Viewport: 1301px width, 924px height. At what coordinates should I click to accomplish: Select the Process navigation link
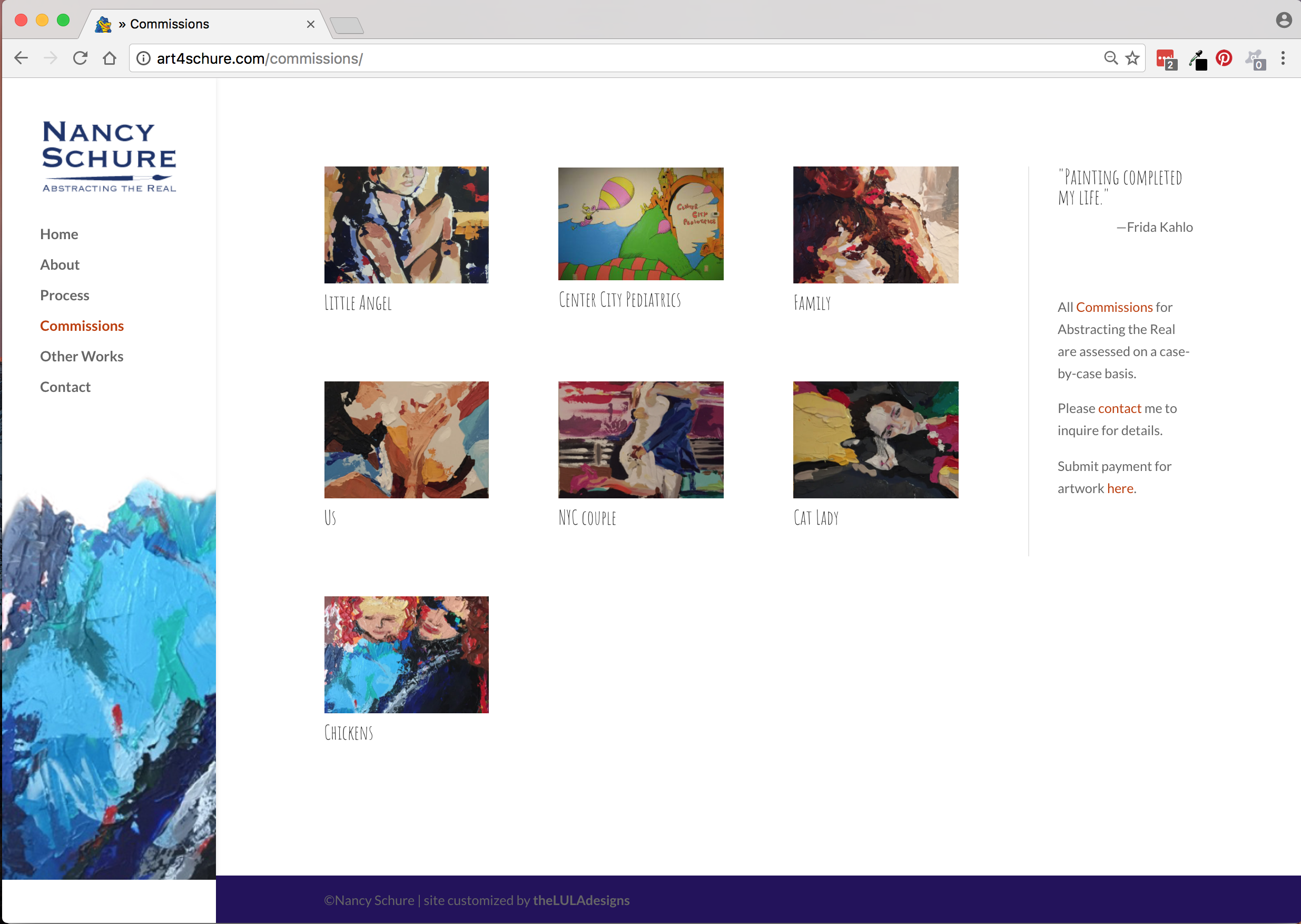pyautogui.click(x=65, y=296)
